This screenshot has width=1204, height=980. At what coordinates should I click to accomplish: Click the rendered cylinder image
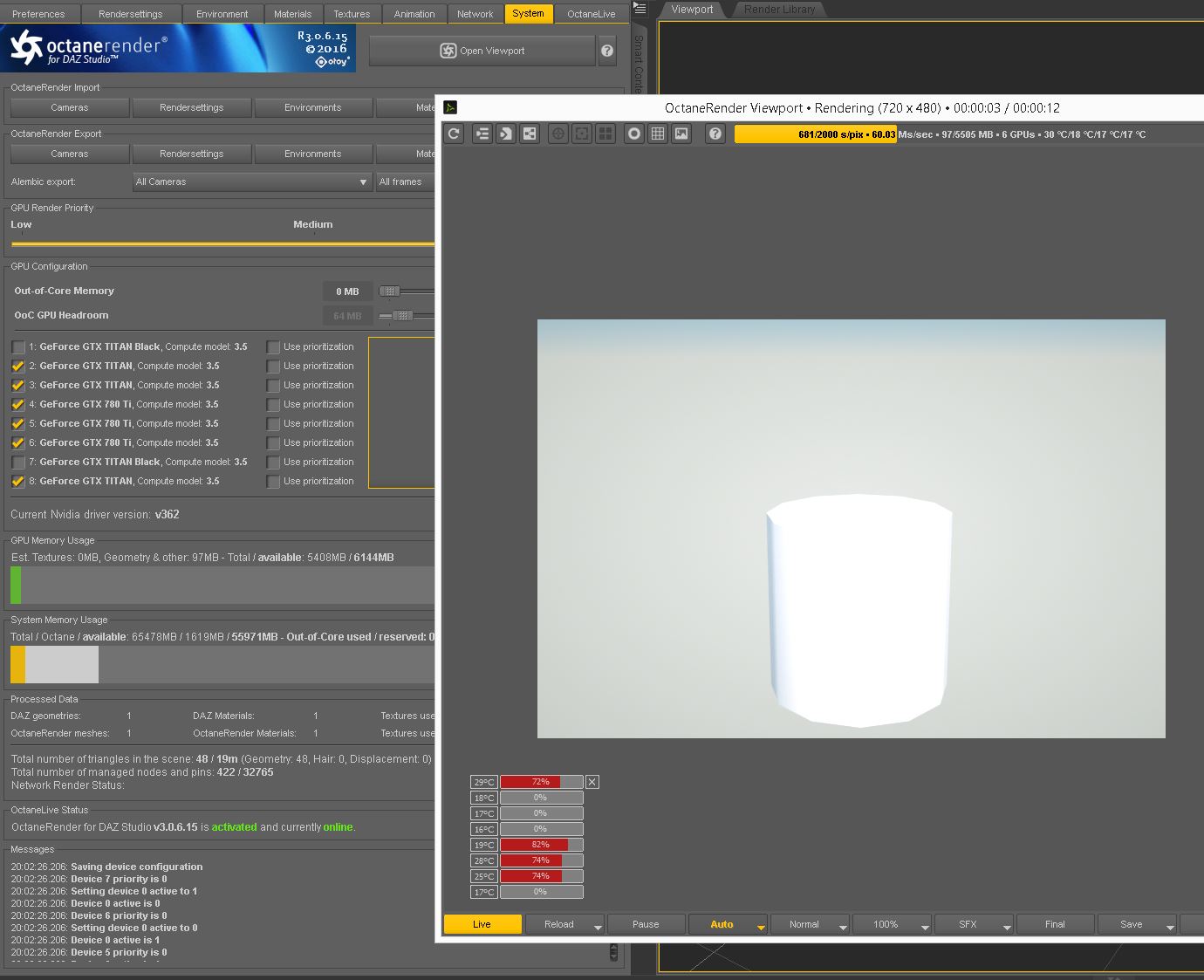859,611
